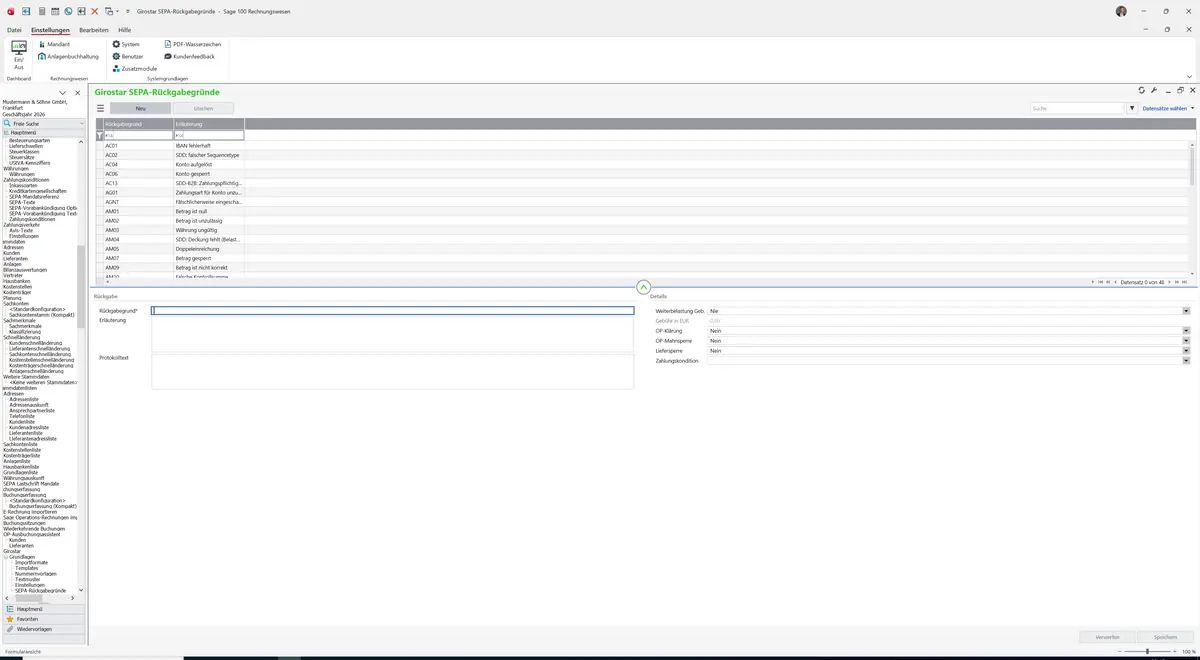Open PDF-Wasserzeichen settings
This screenshot has height=660, width=1200.
[x=192, y=44]
